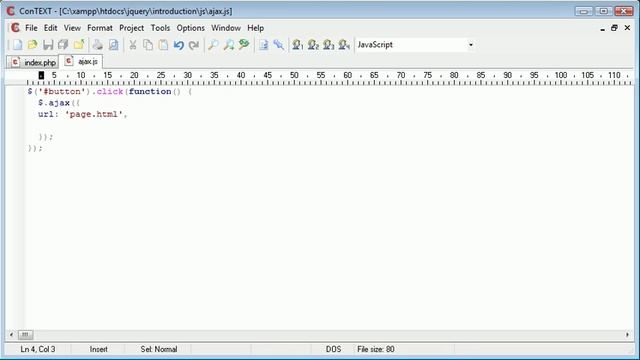
Task: Open the File menu
Action: click(x=31, y=28)
